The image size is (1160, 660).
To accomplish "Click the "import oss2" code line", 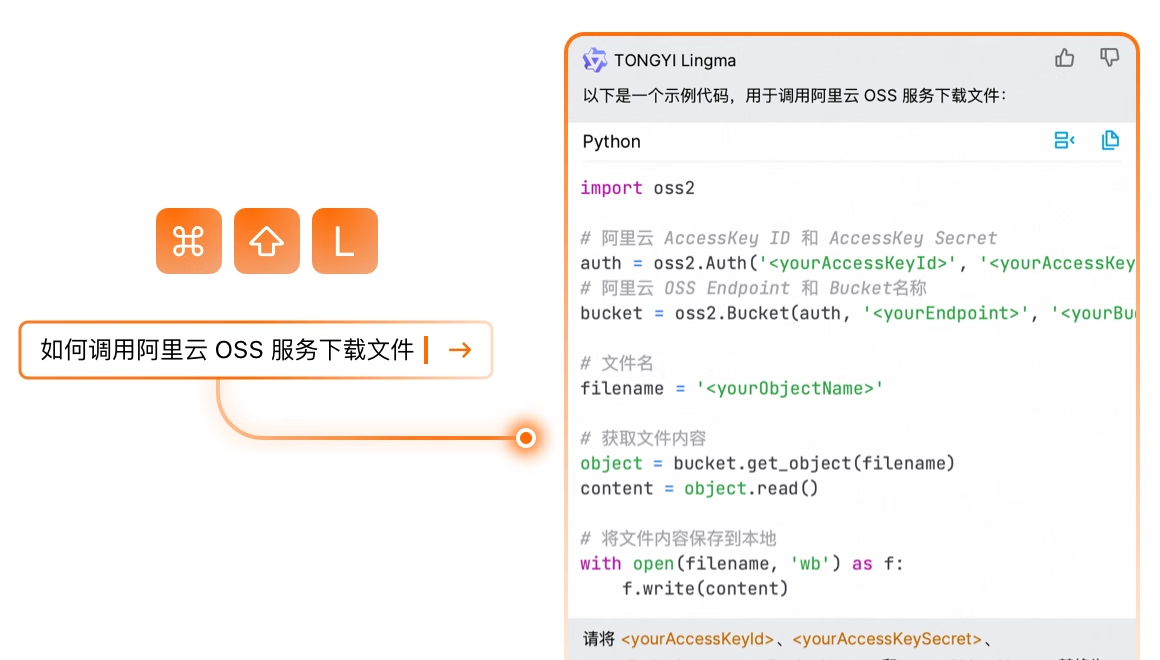I will point(638,188).
